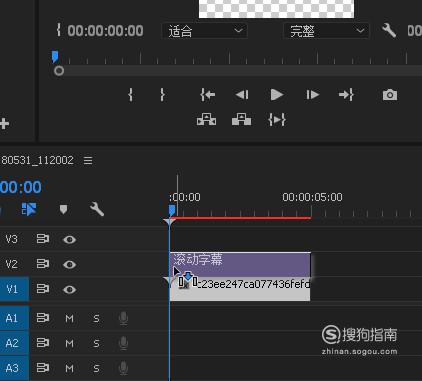This screenshot has width=422, height=381.
Task: Export frame with camera icon
Action: point(390,95)
